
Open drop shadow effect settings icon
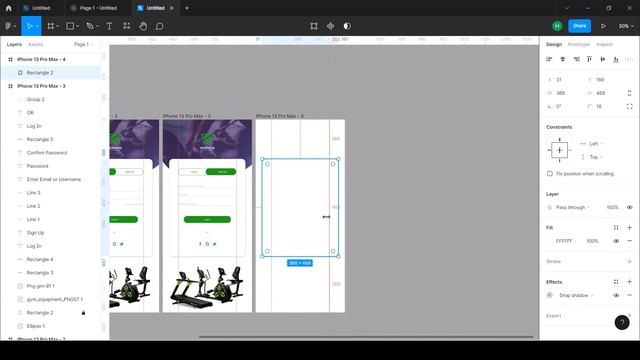click(x=549, y=295)
